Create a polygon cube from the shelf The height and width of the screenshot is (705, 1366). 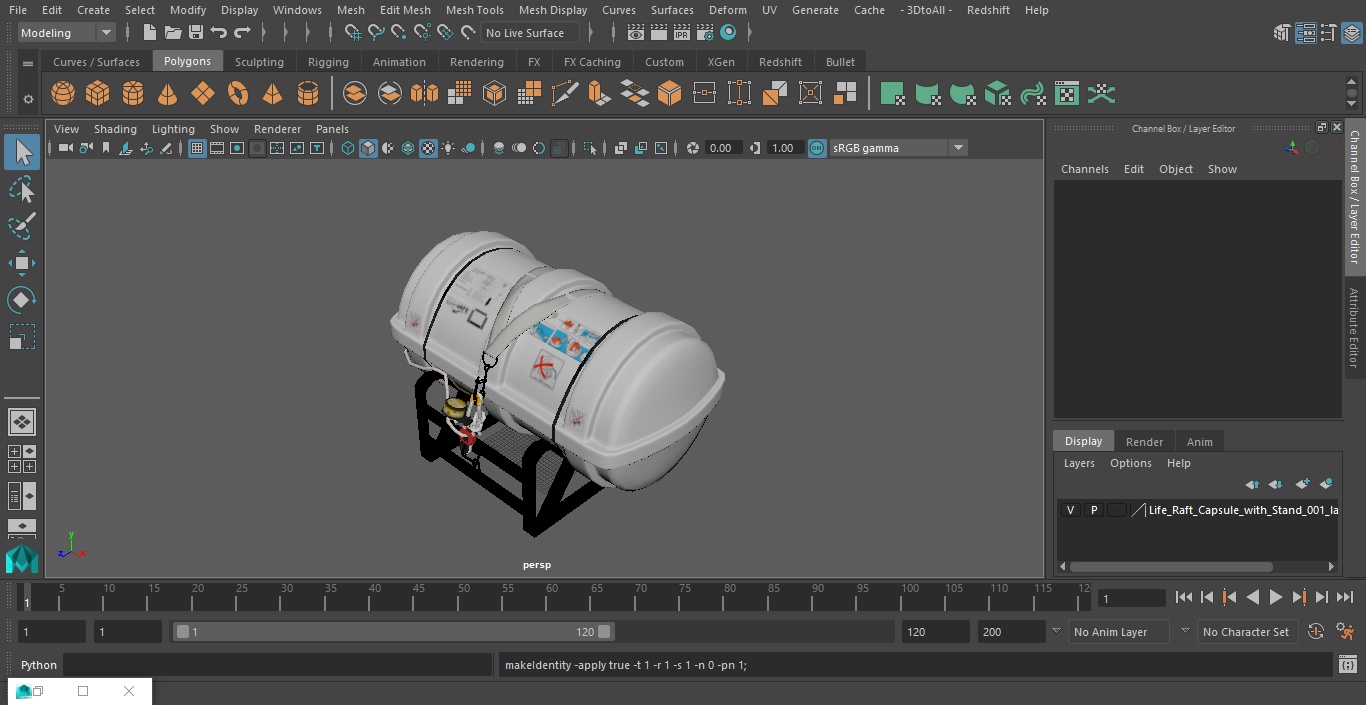pos(98,94)
